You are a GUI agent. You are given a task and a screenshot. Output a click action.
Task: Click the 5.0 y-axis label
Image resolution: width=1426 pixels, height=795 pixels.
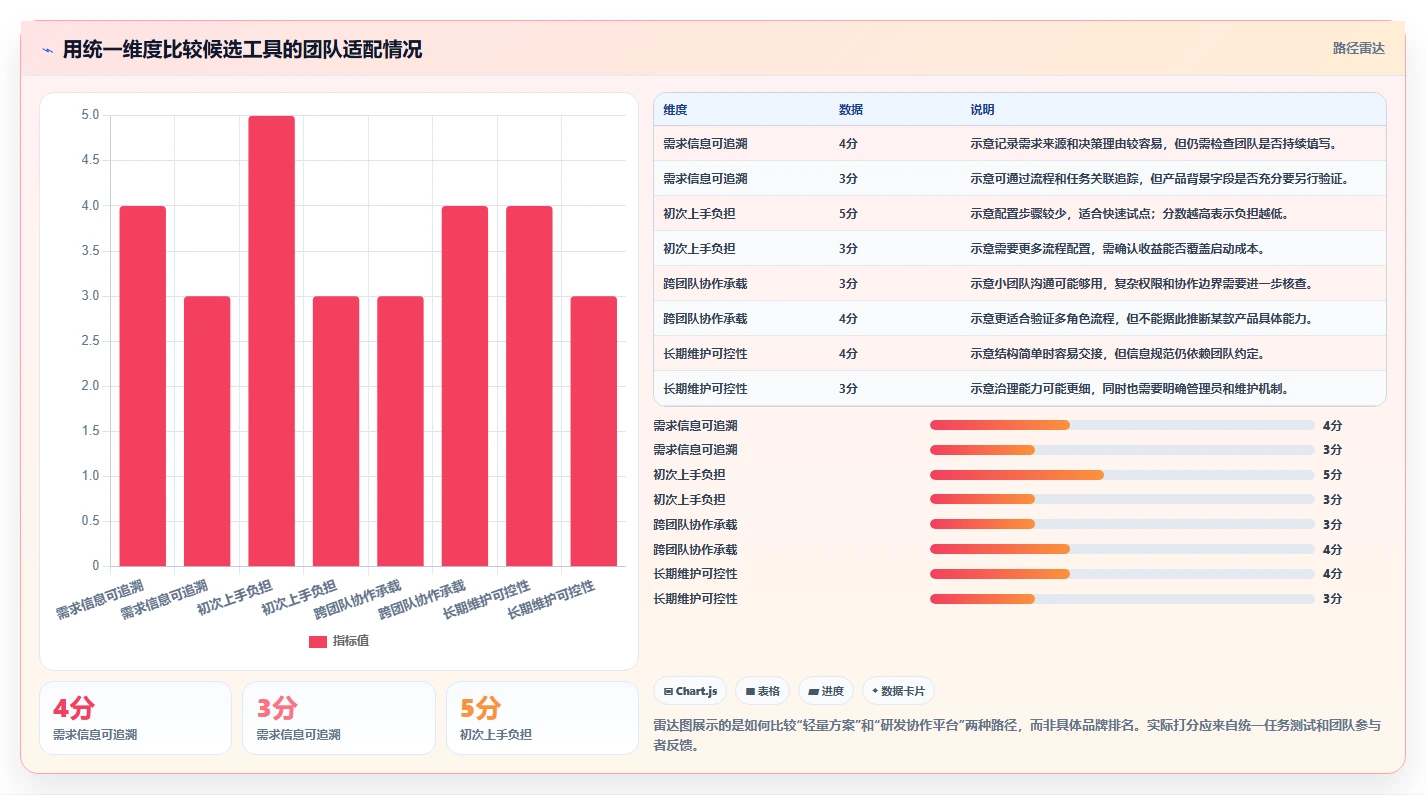tap(90, 115)
